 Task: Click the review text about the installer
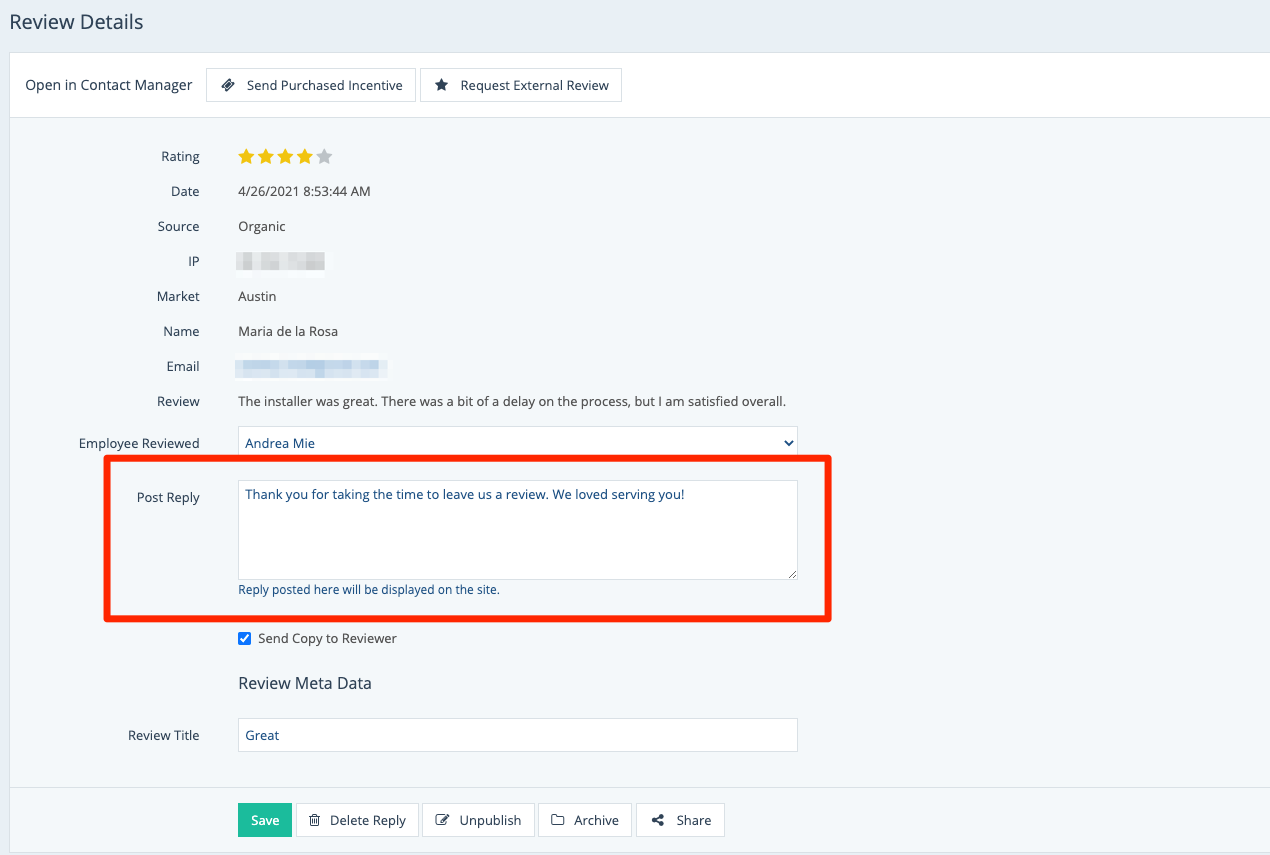coord(512,402)
